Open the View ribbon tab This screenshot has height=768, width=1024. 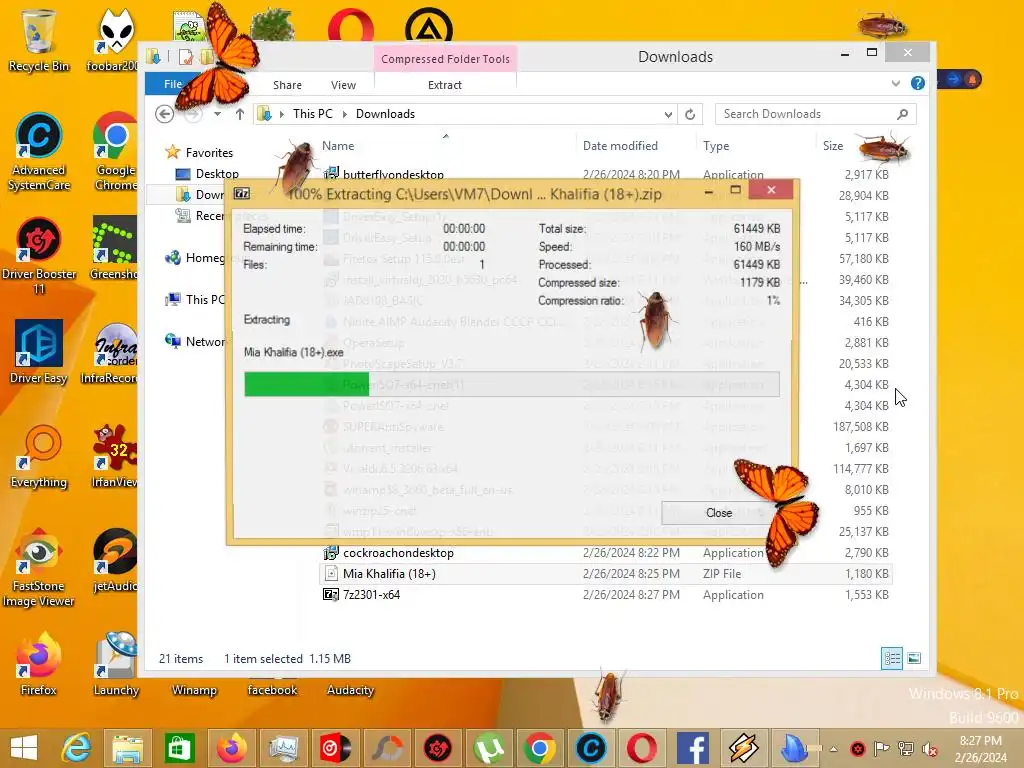343,85
